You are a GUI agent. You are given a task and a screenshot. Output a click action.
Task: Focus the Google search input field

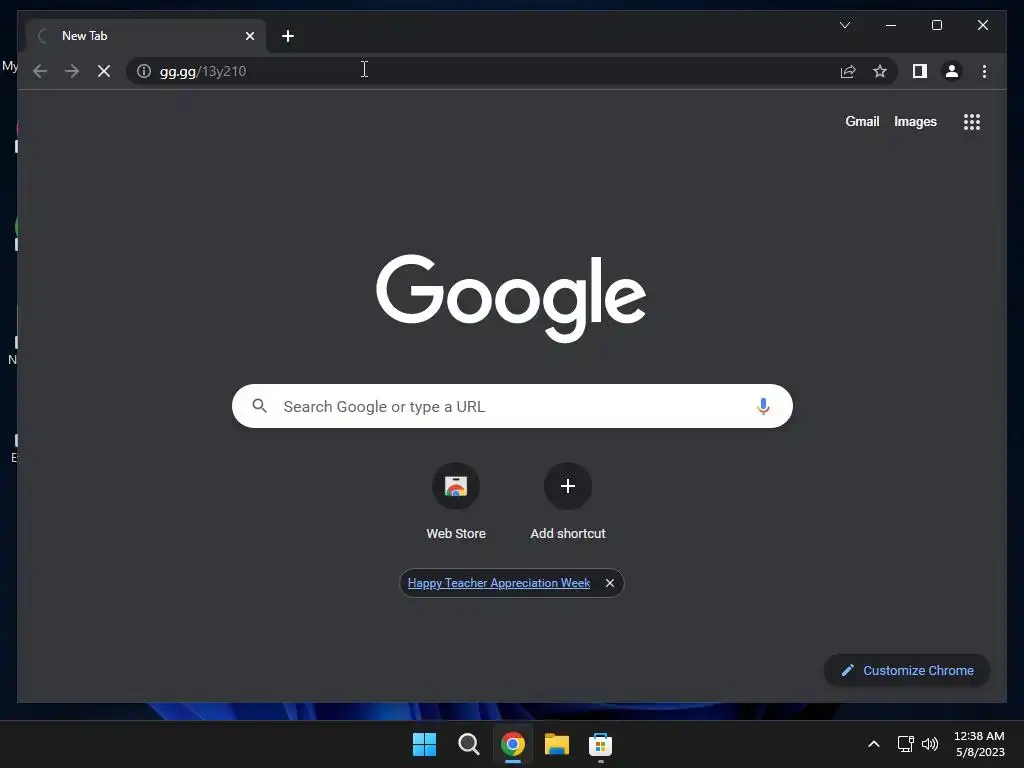coord(512,406)
